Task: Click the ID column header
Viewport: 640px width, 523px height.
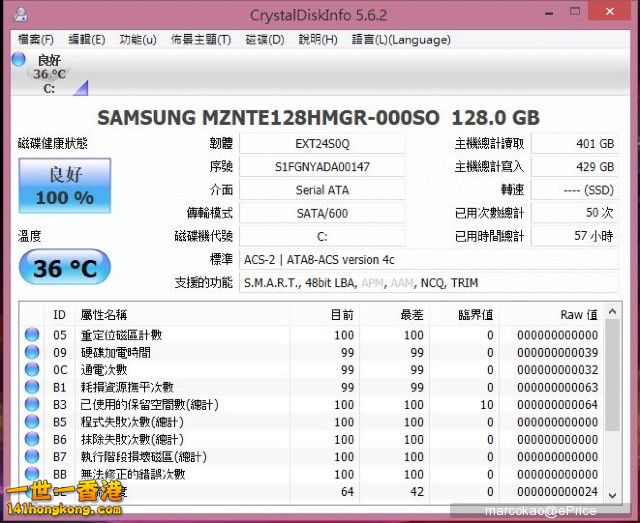Action: coord(60,314)
